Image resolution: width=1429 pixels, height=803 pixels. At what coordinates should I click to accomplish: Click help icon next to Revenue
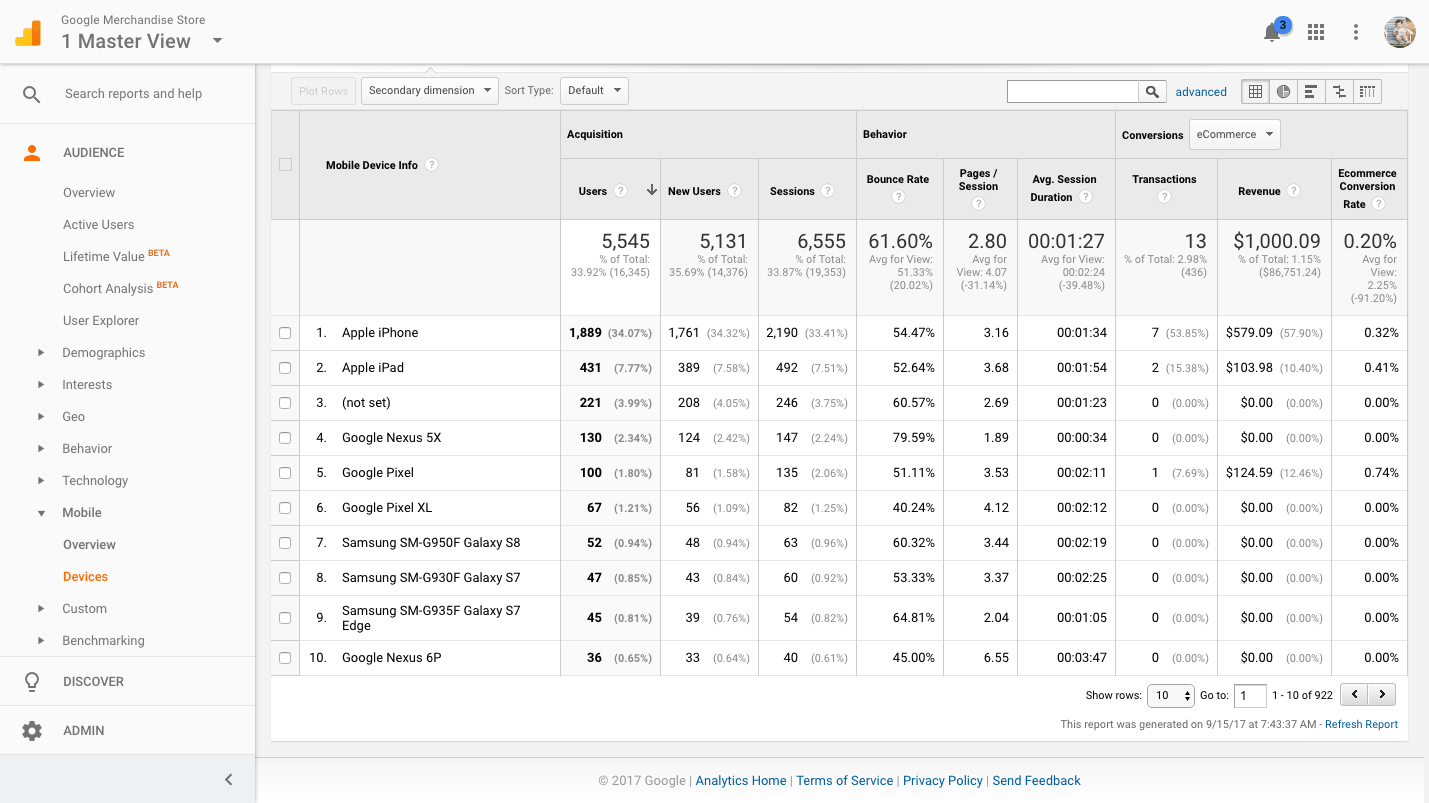pos(1294,191)
